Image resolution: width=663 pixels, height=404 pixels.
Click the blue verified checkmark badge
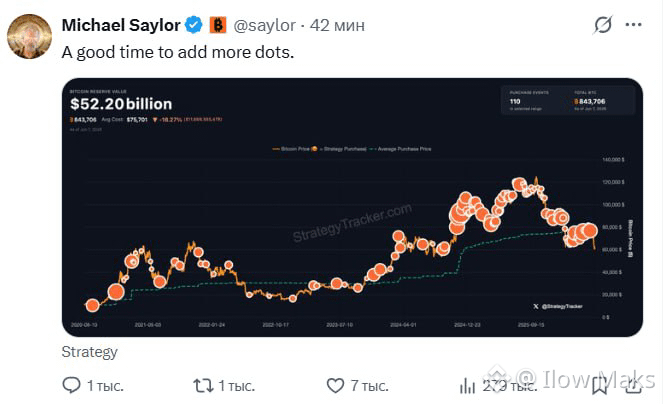[x=194, y=25]
